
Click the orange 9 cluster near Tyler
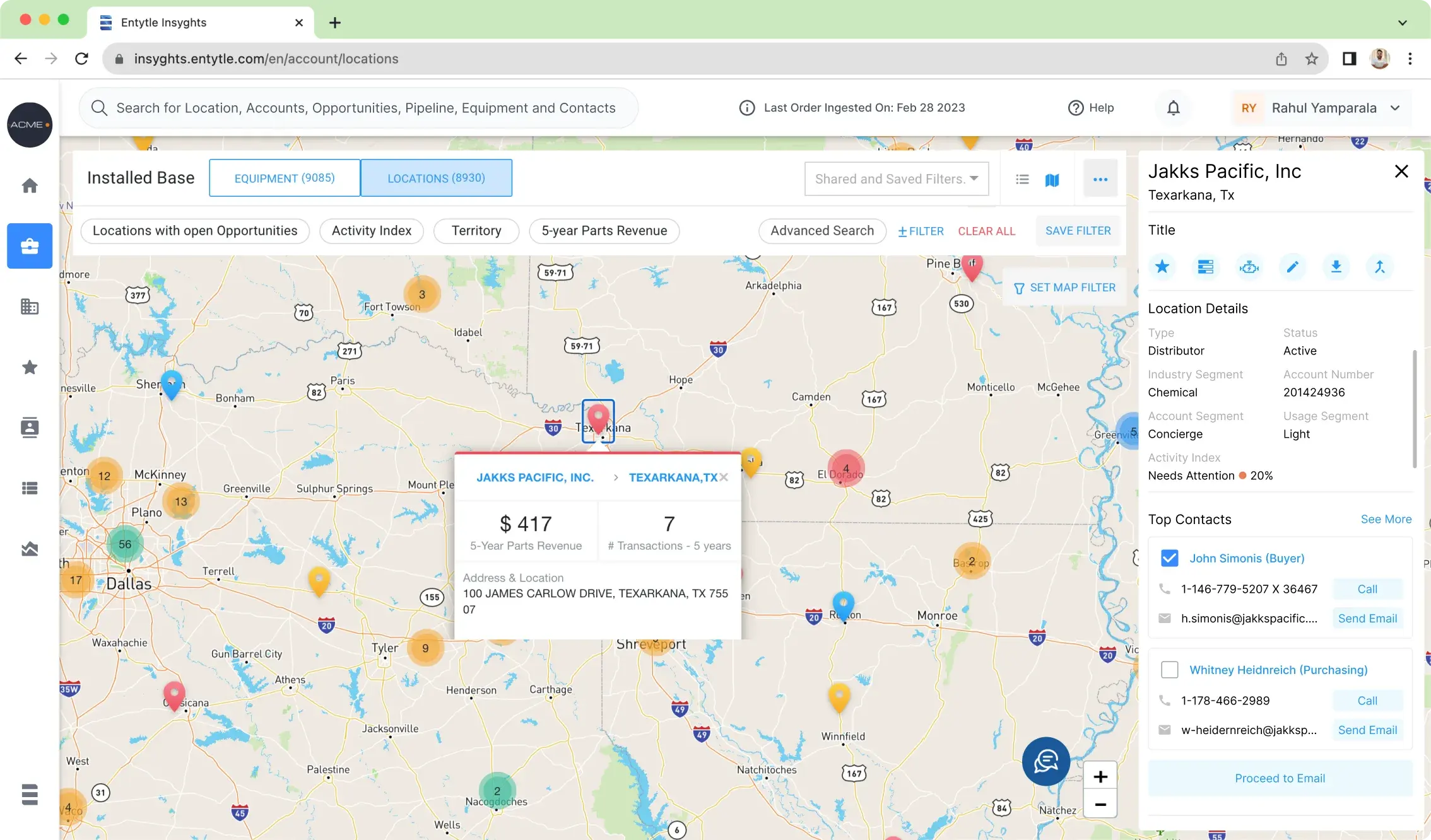(x=425, y=648)
